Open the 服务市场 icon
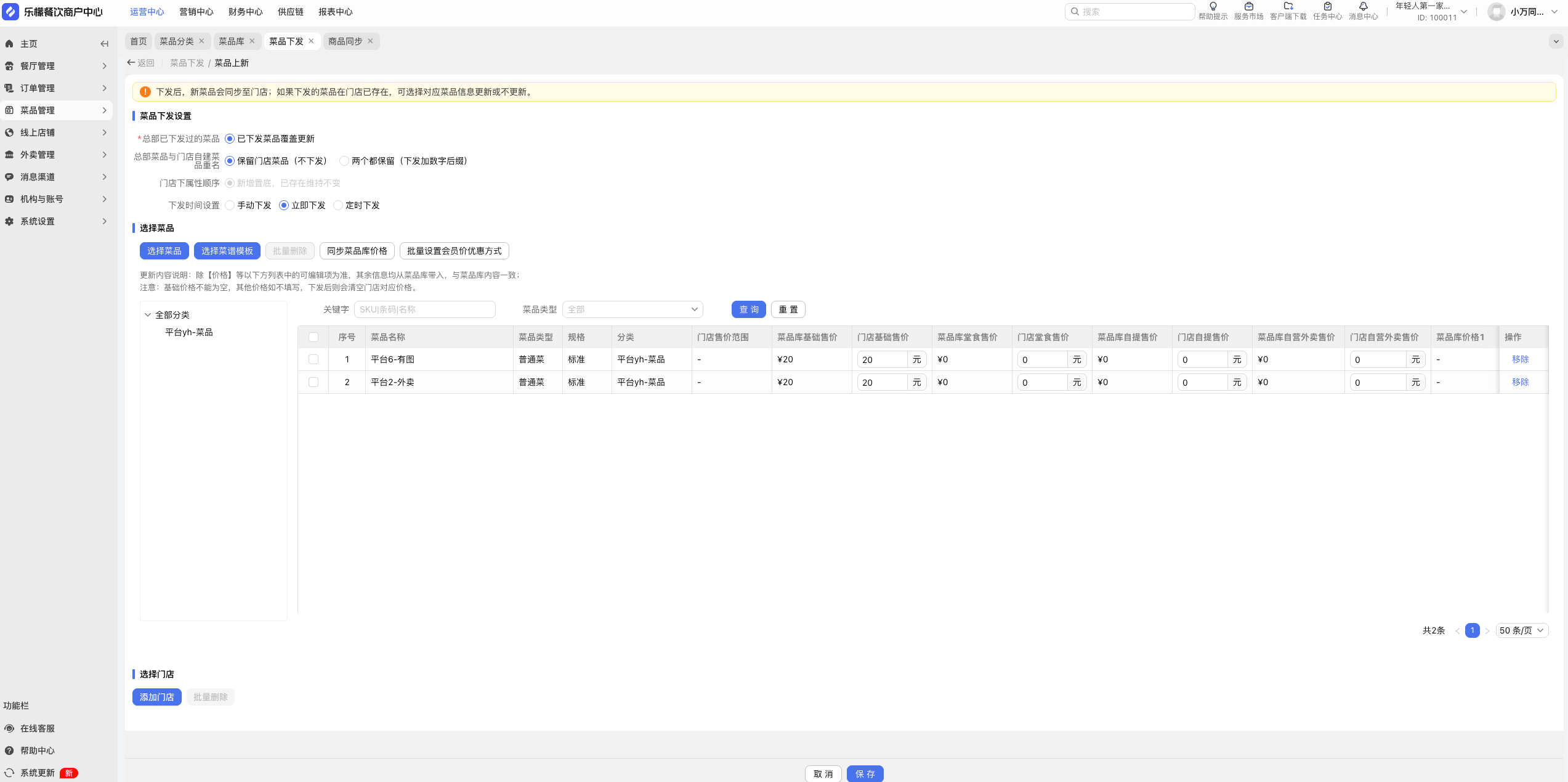1568x782 pixels. (1248, 7)
